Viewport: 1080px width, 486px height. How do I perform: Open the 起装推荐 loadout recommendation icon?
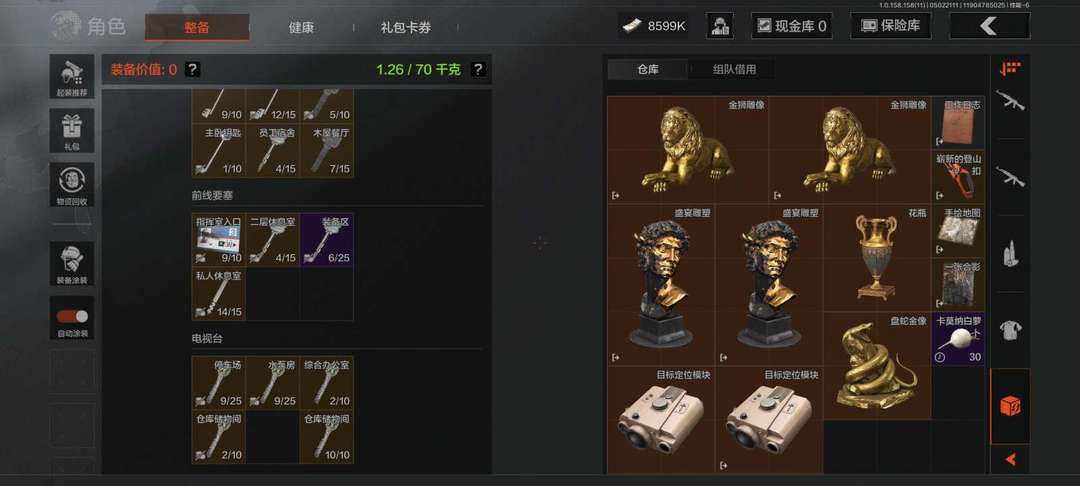coord(72,76)
